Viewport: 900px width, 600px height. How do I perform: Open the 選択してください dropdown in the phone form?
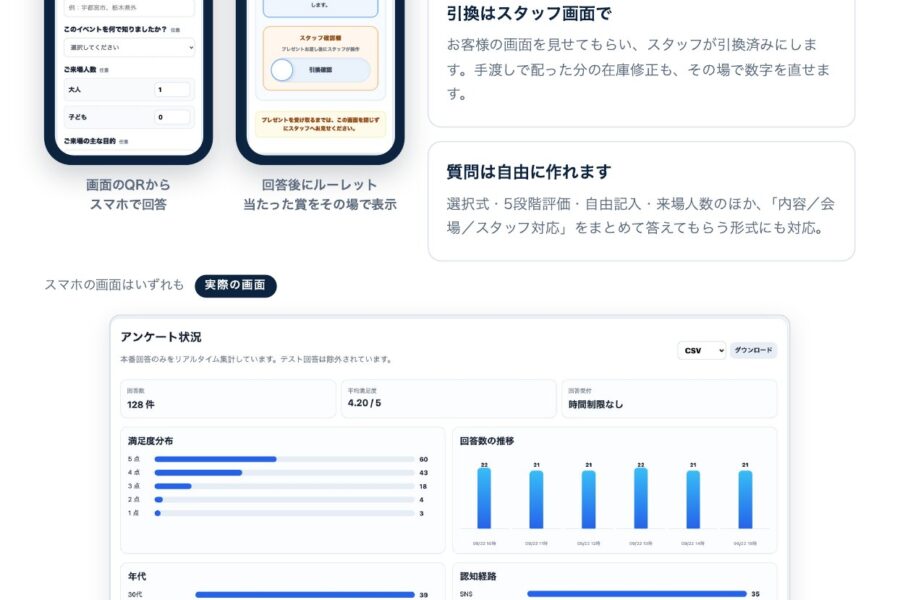point(129,48)
